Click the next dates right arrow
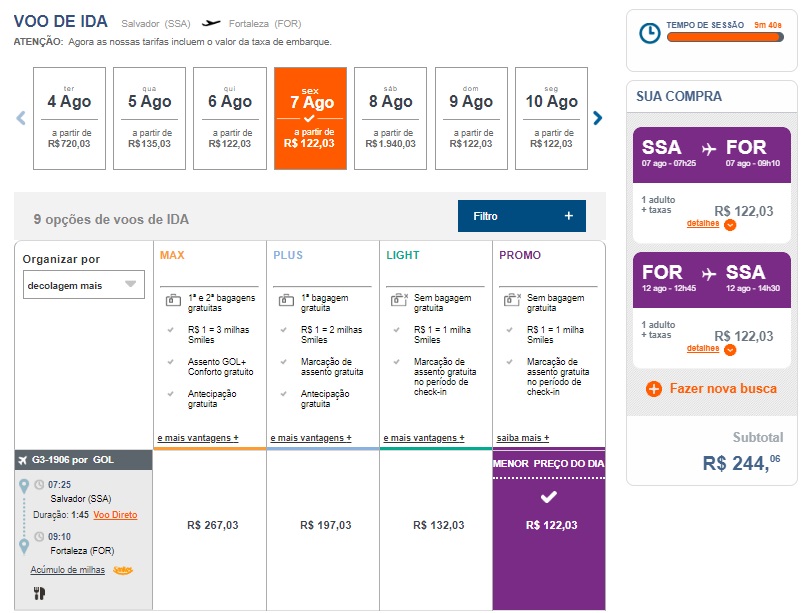Screen dimensions: 807x613 click(x=598, y=118)
